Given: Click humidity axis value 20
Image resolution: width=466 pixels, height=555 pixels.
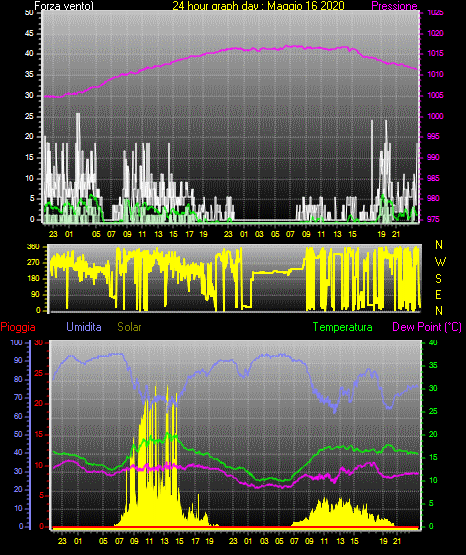Looking at the screenshot, I should 18,490.
